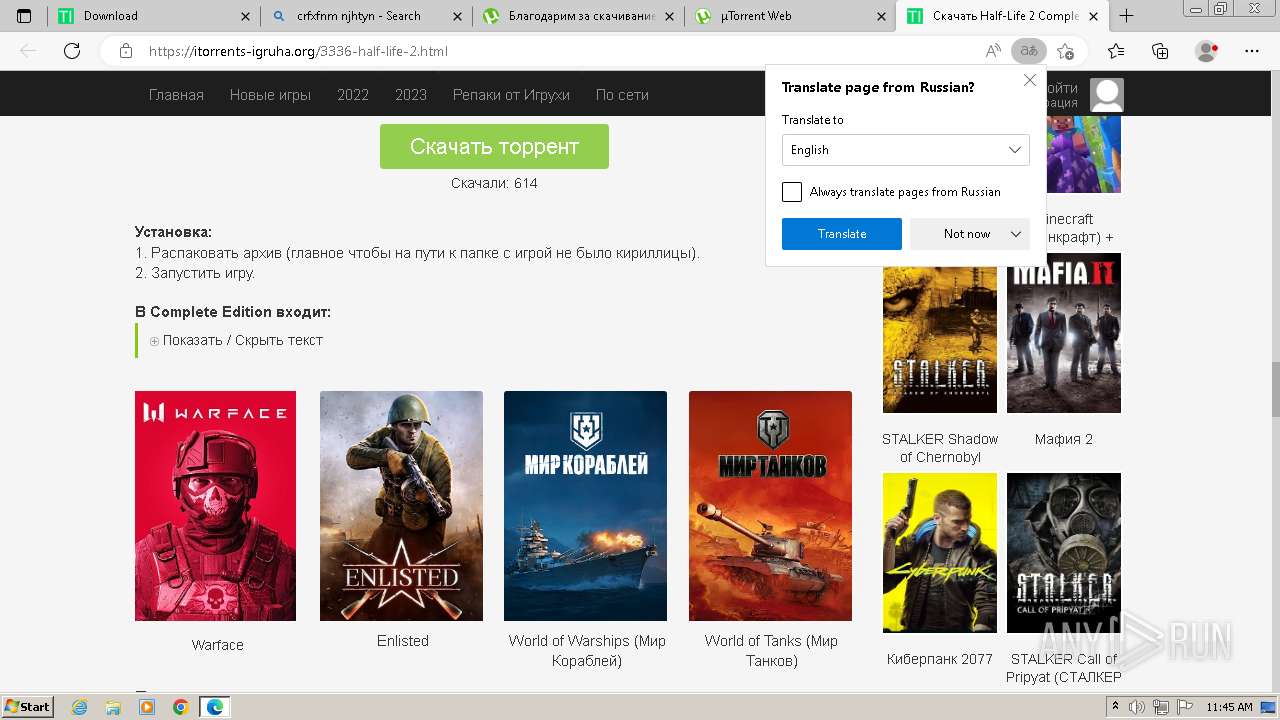Click the Enlisted cover image
Image resolution: width=1280 pixels, height=720 pixels.
point(401,506)
